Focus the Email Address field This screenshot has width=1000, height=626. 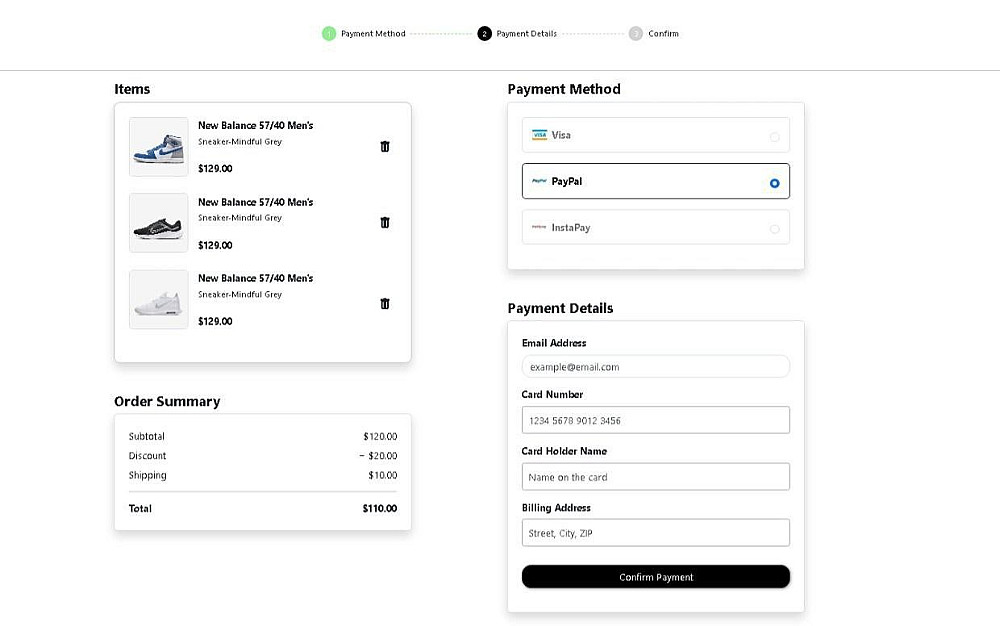pos(655,367)
